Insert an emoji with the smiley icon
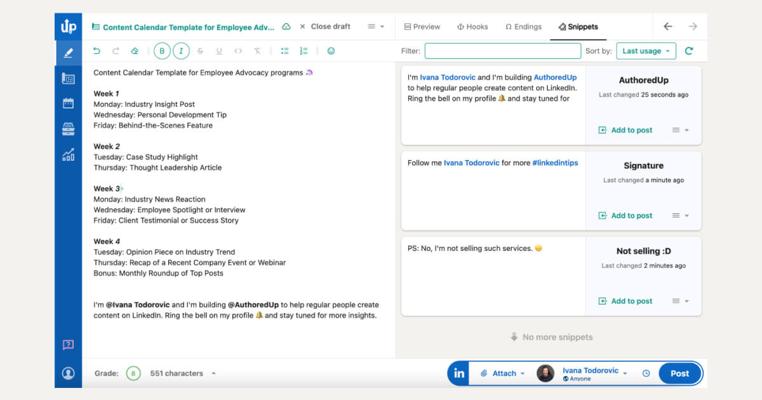This screenshot has height=400, width=762. (x=331, y=51)
